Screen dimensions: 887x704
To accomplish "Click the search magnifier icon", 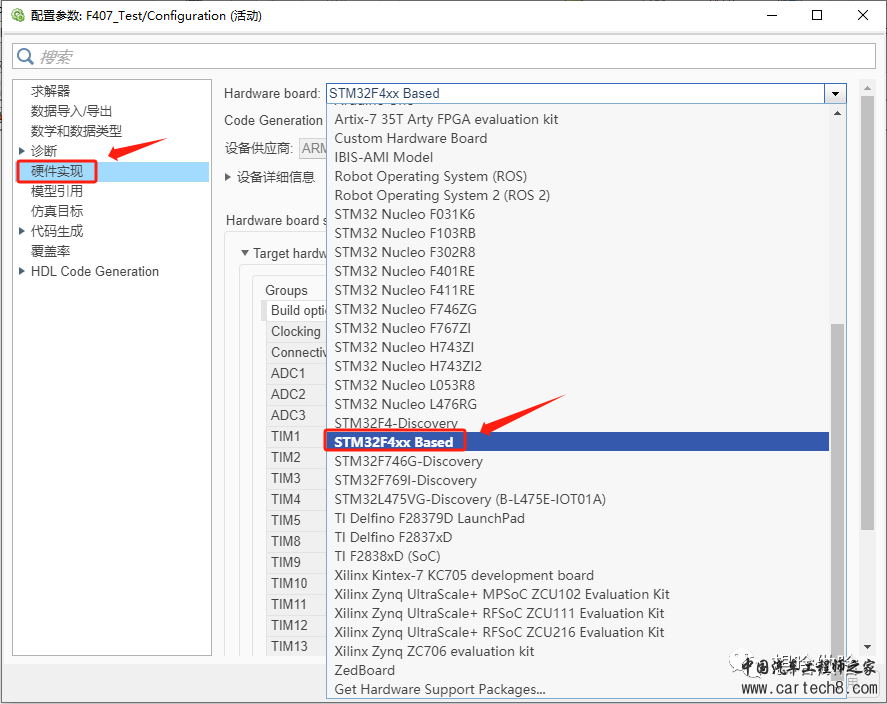I will (x=25, y=57).
